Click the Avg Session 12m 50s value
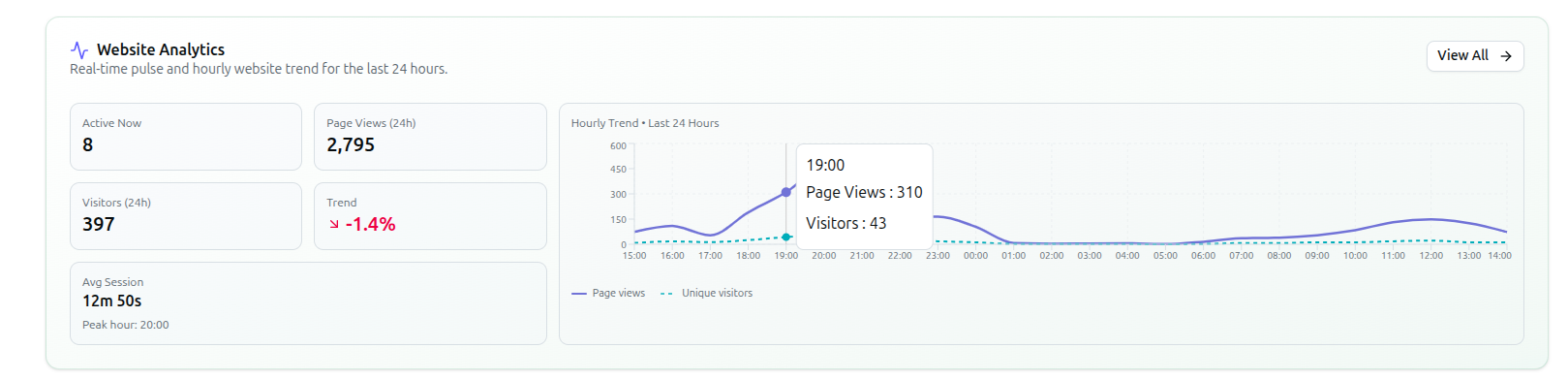This screenshot has width=1568, height=380. (x=111, y=301)
